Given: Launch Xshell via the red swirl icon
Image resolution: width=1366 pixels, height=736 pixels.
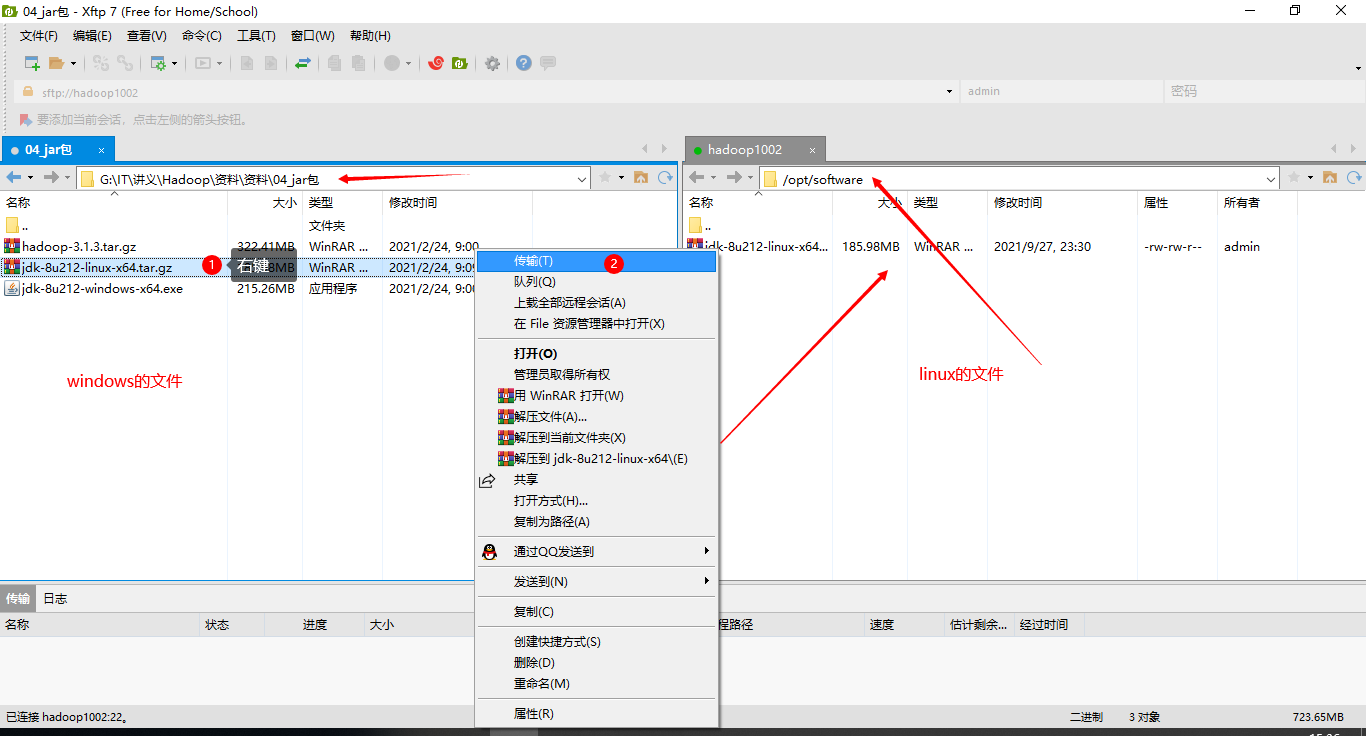Looking at the screenshot, I should (435, 63).
